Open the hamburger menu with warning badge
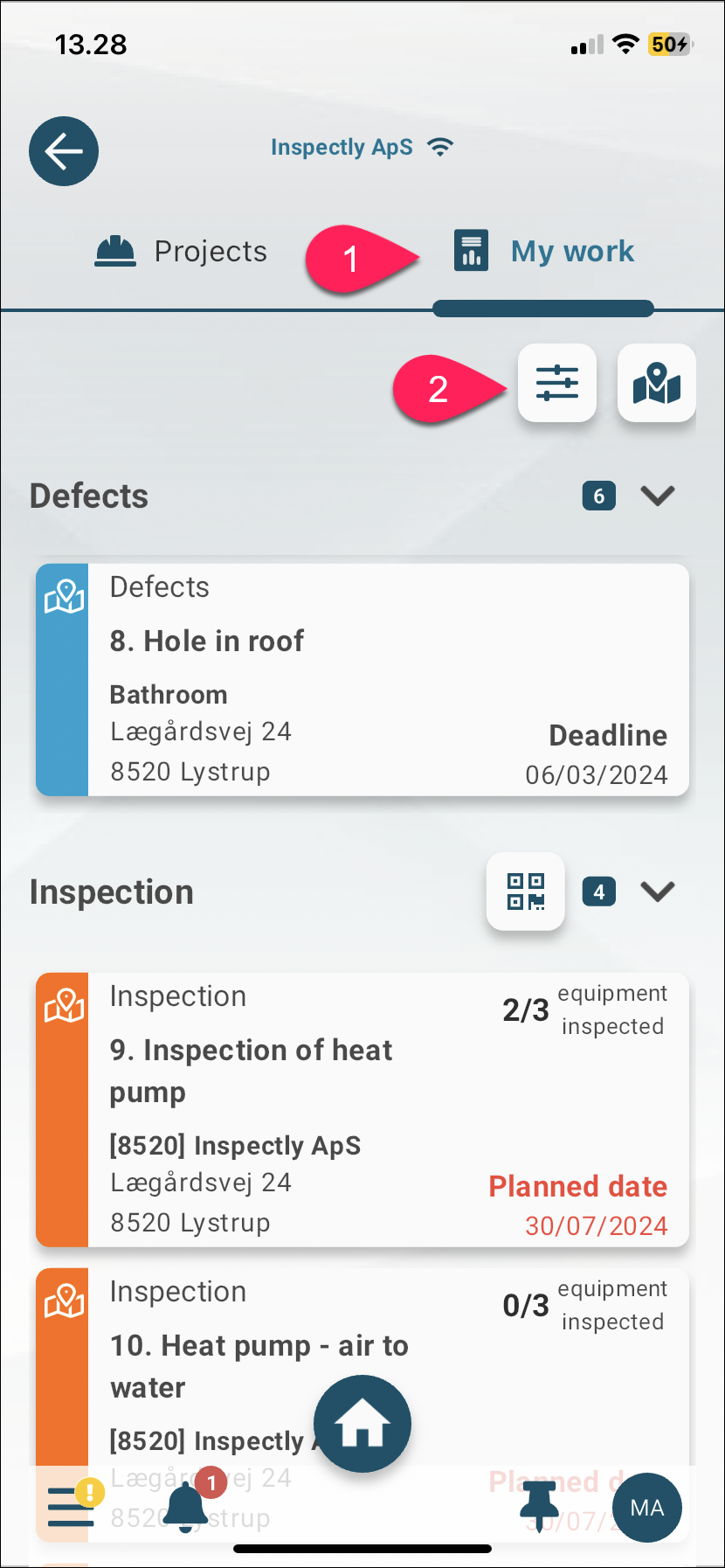Viewport: 725px width, 1568px height. [x=71, y=1506]
